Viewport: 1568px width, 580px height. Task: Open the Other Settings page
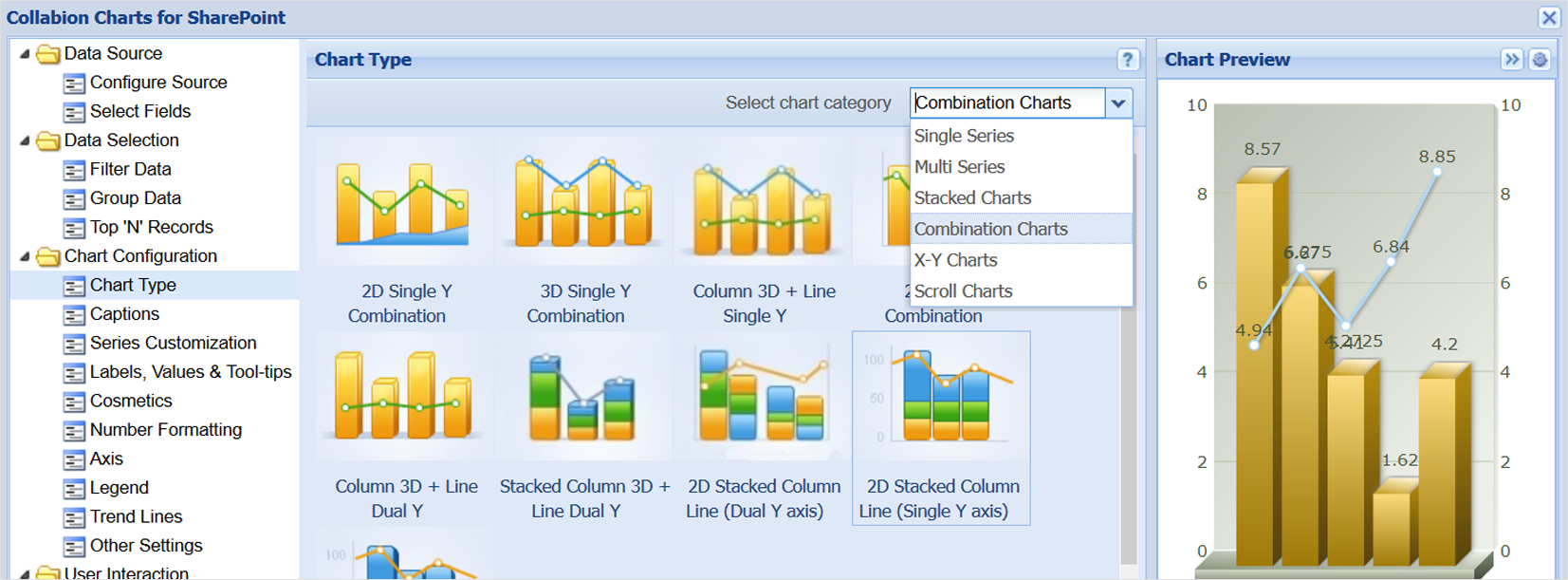(x=146, y=546)
